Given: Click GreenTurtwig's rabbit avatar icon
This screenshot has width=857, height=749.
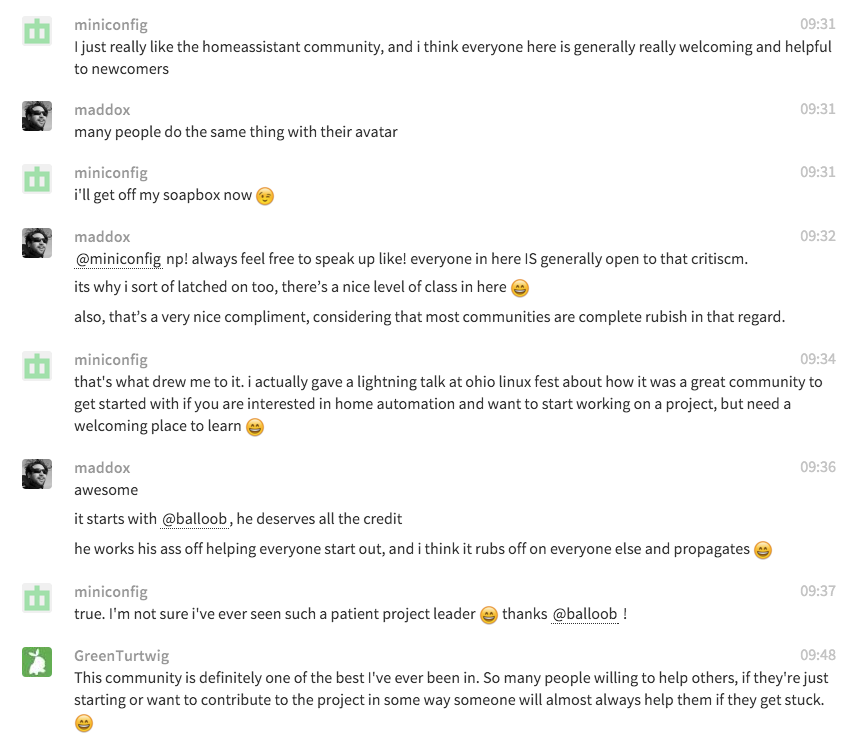Looking at the screenshot, I should click(36, 662).
